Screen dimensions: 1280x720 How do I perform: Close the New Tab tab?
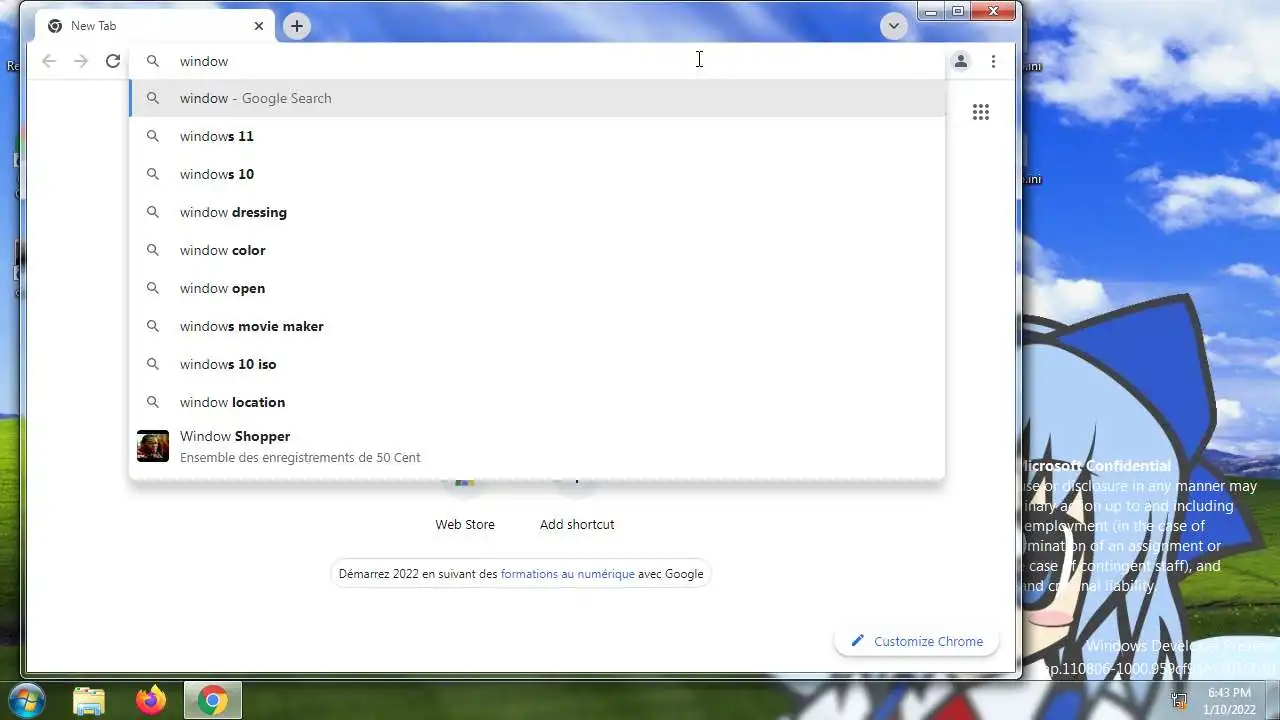tap(259, 26)
